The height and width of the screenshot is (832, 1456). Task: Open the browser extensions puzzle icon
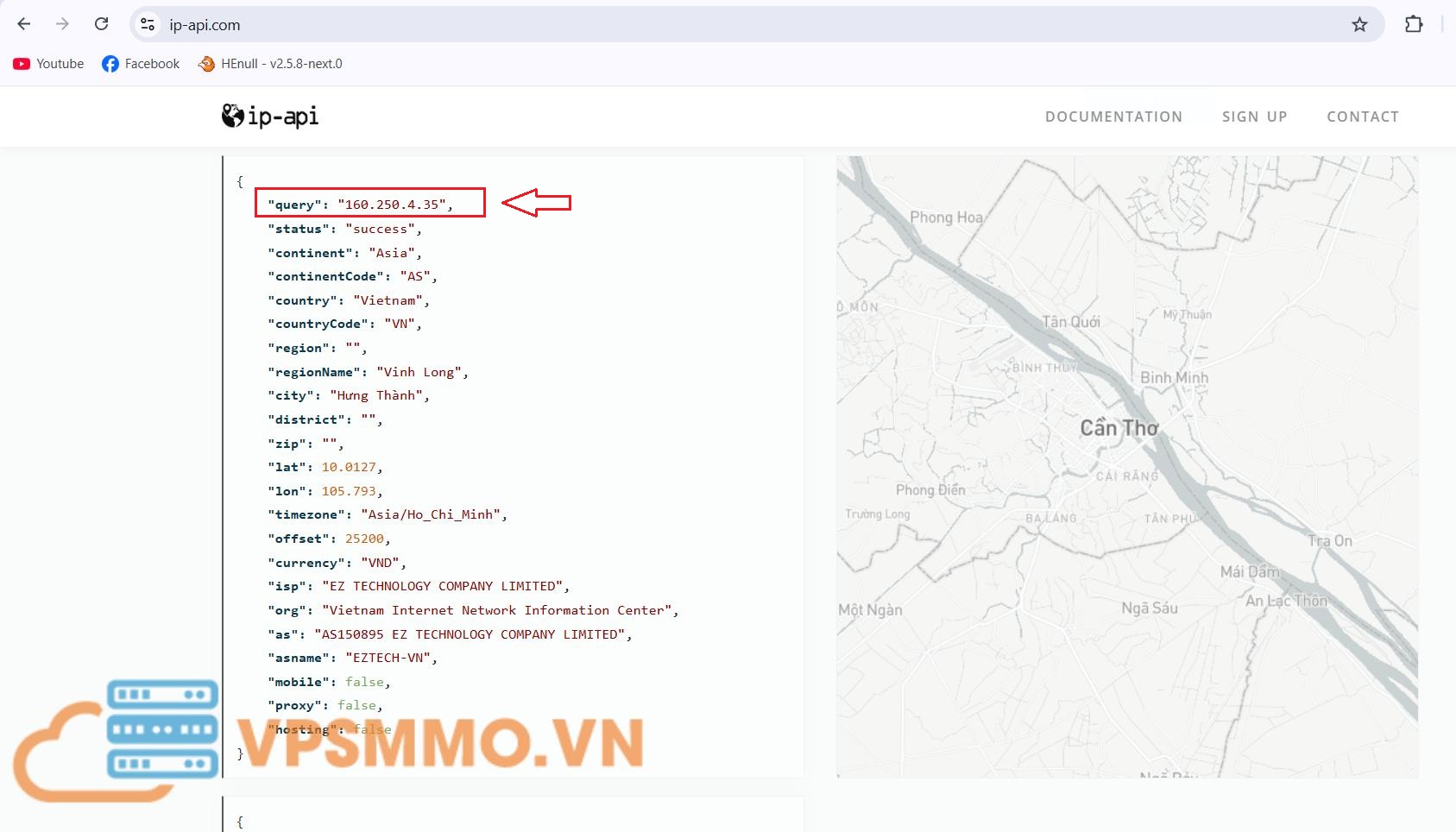pos(1413,24)
